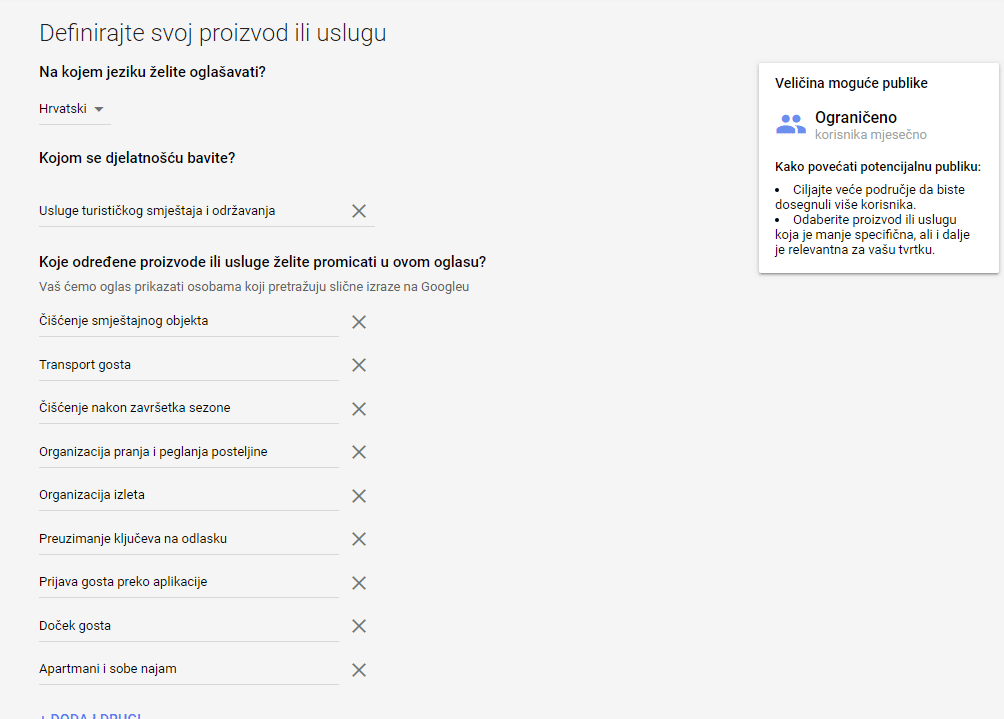Clear the business category field
Image resolution: width=1004 pixels, height=719 pixels.
click(x=359, y=211)
